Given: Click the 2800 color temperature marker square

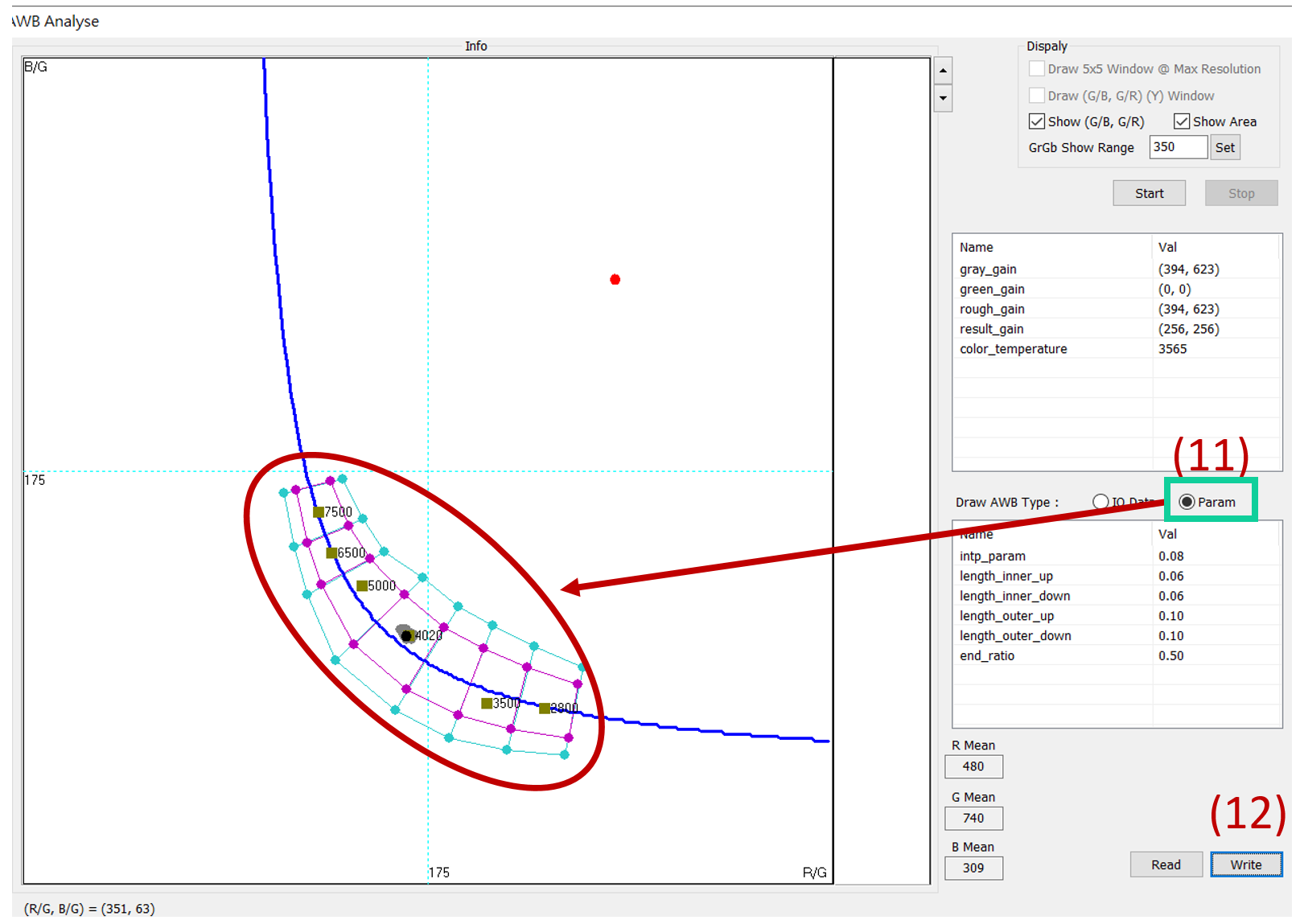Looking at the screenshot, I should 545,708.
